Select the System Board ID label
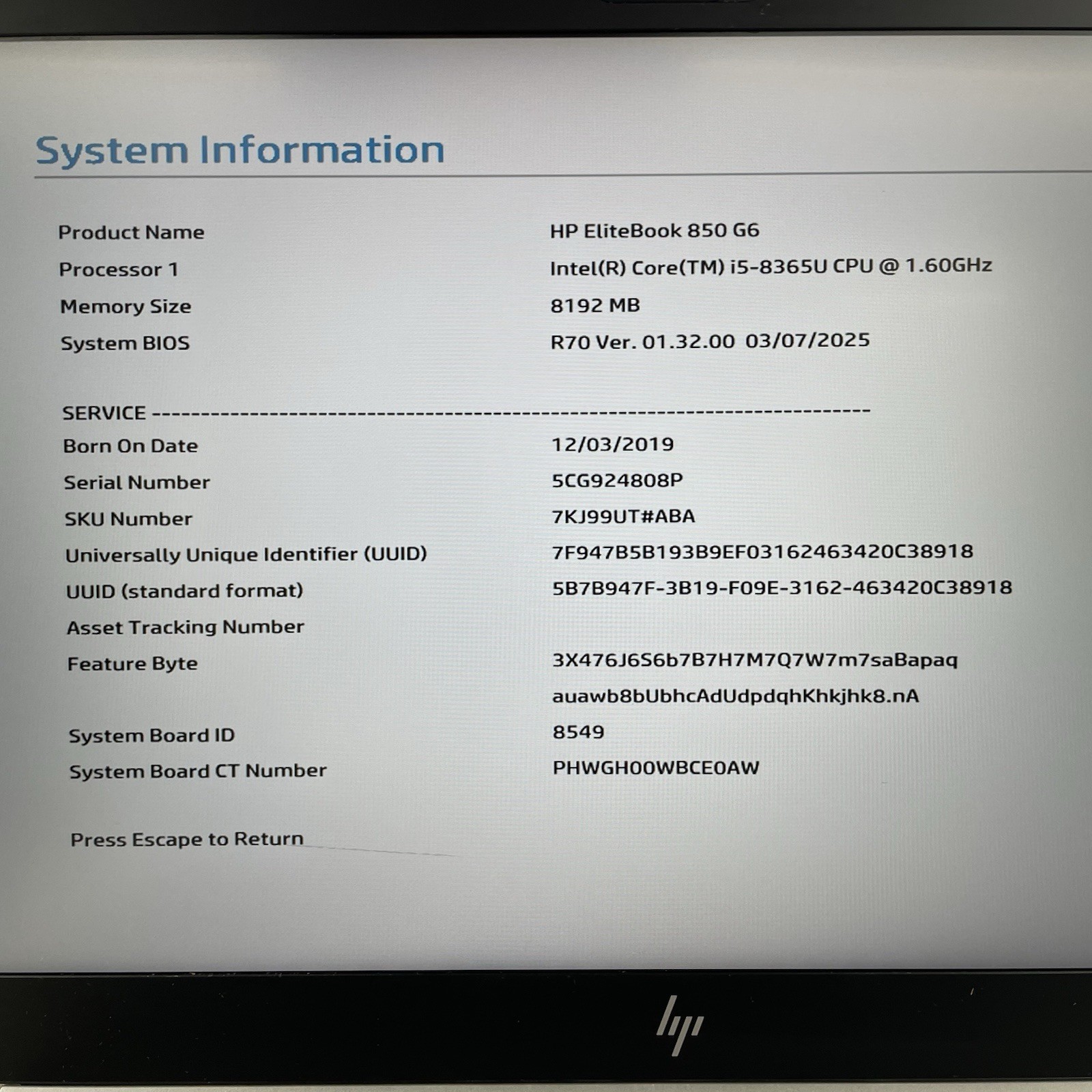This screenshot has height=1092, width=1092. 152,736
